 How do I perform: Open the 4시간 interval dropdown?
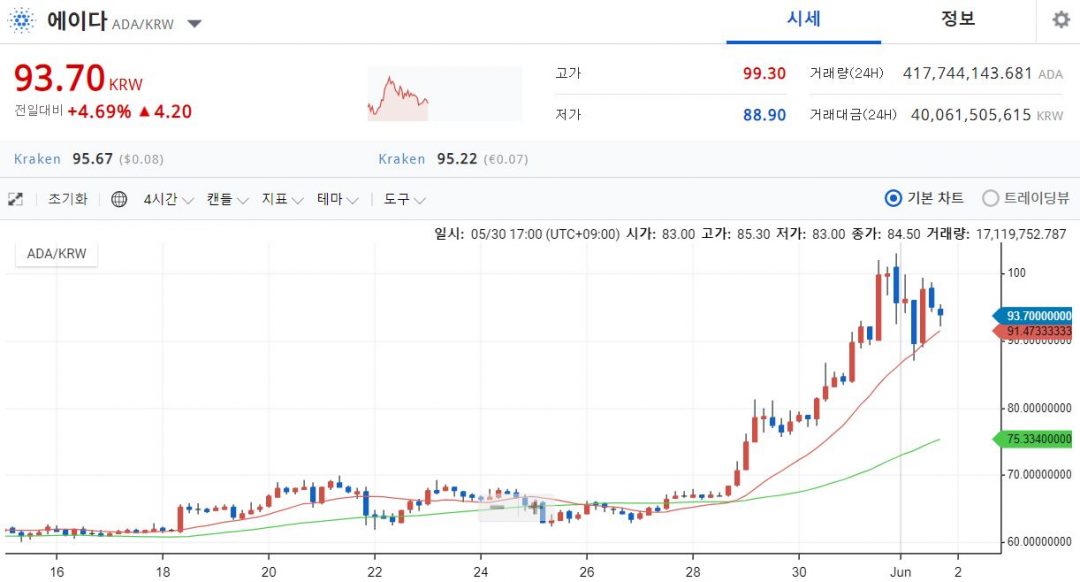pos(168,199)
